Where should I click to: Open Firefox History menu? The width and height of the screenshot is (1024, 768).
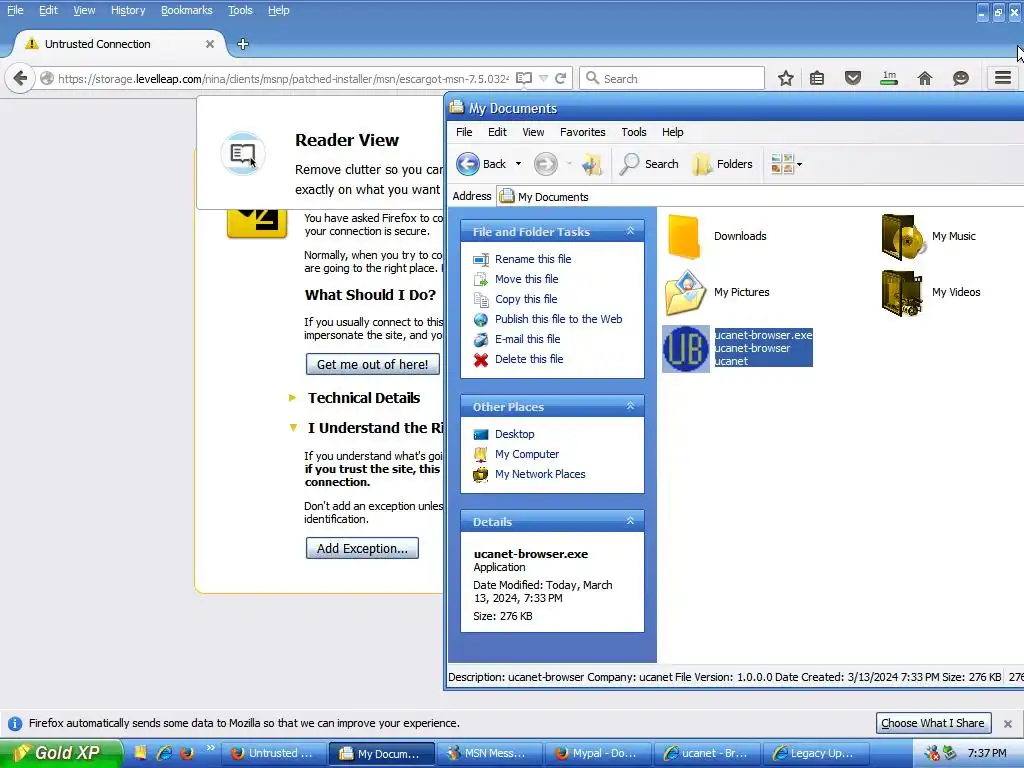[x=127, y=10]
